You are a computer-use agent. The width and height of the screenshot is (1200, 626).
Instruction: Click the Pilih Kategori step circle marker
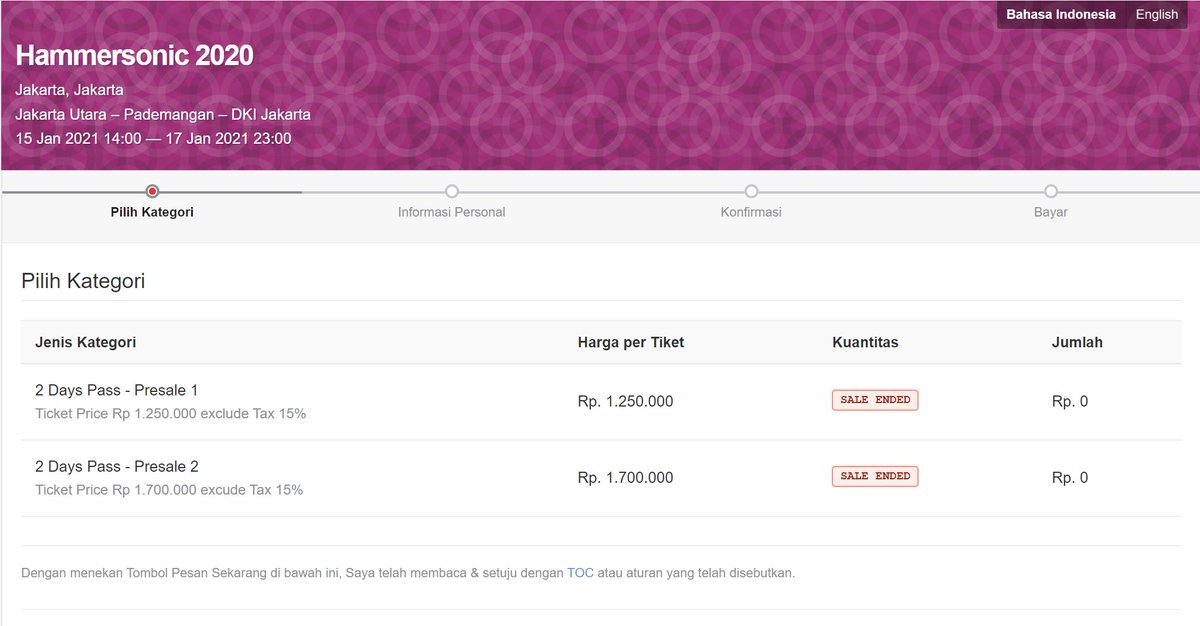152,191
